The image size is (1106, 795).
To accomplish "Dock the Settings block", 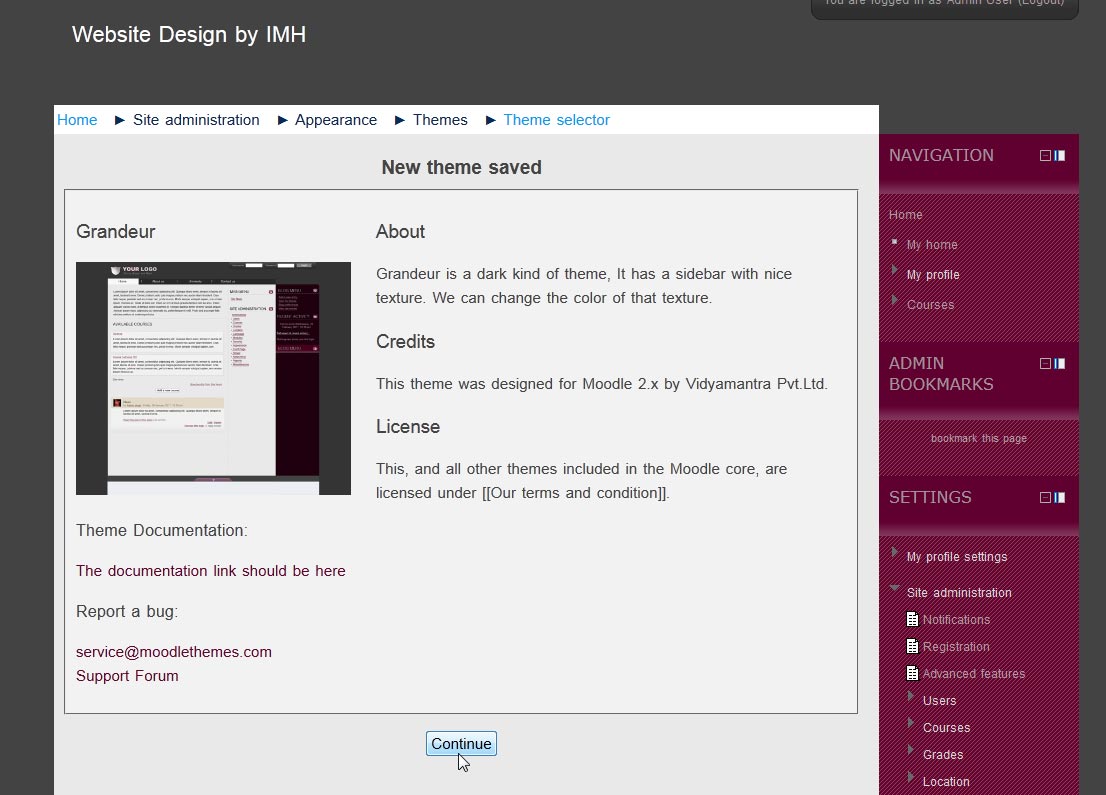I will pos(1060,497).
